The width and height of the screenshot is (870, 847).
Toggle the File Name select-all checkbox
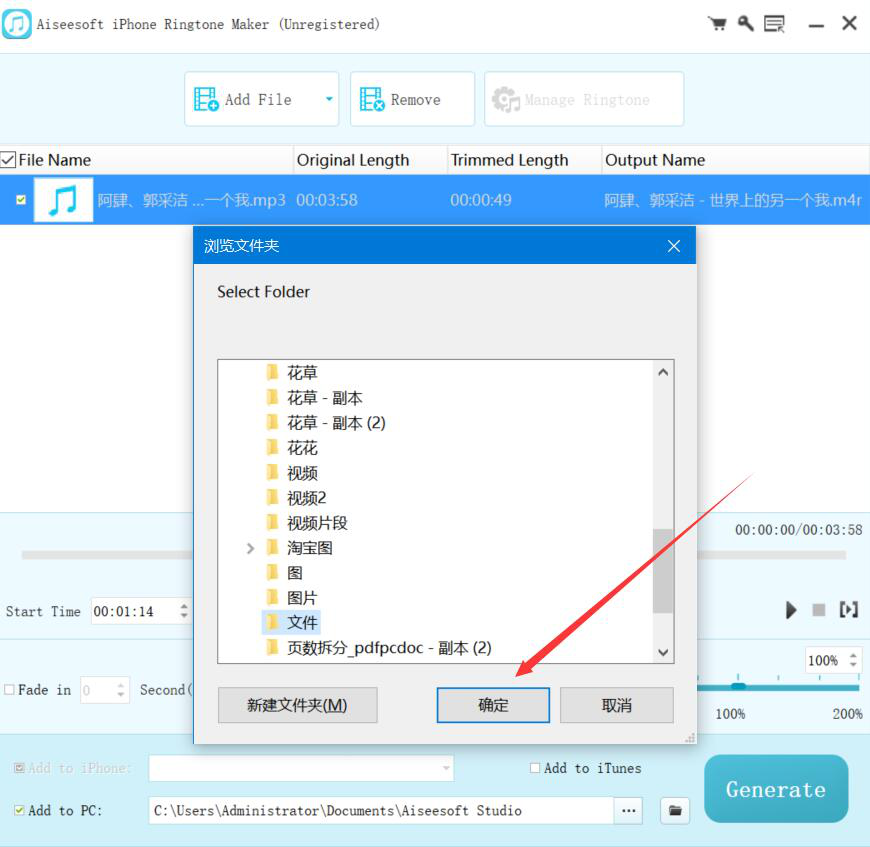[8, 160]
